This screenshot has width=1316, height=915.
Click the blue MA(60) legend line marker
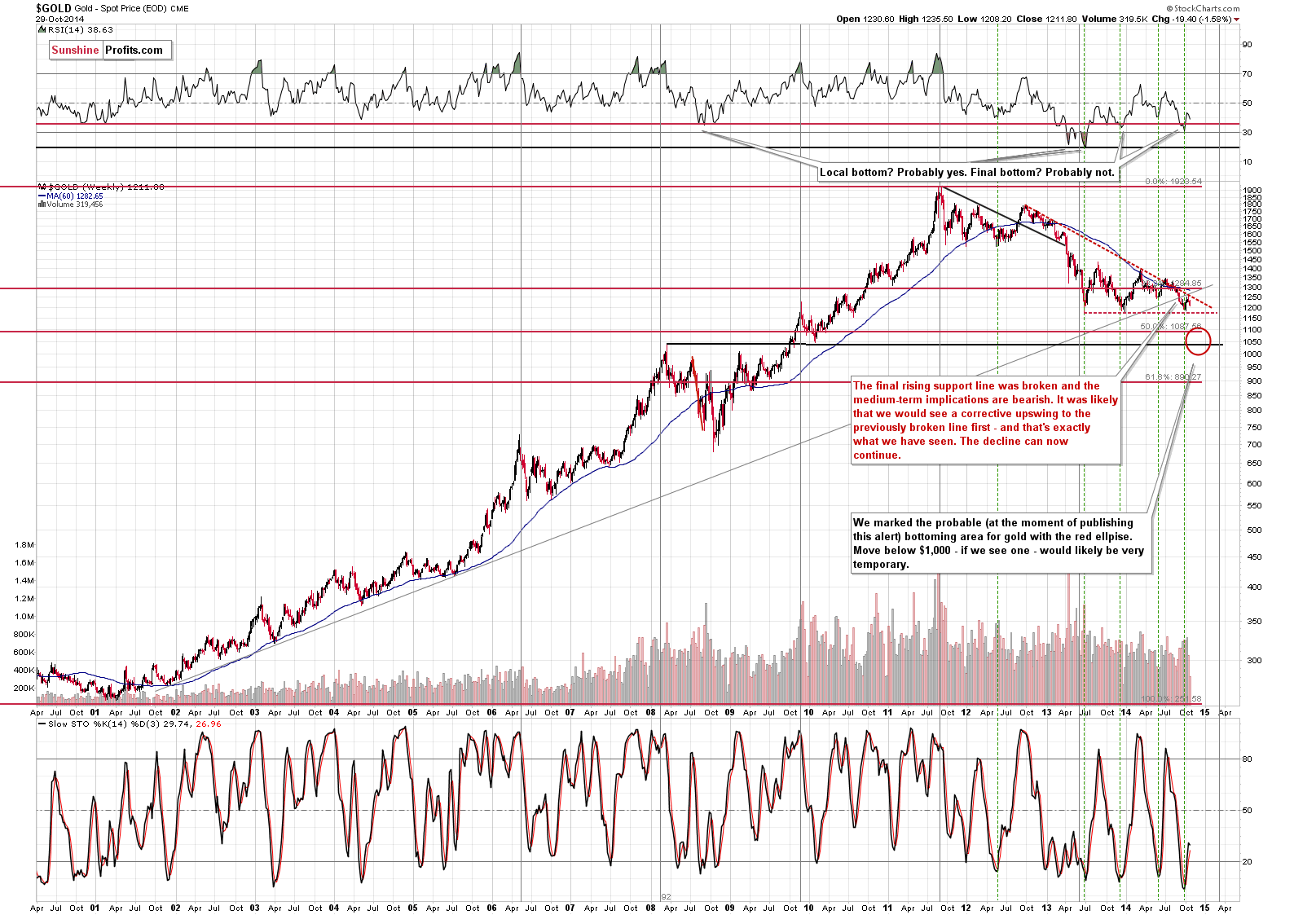point(42,196)
